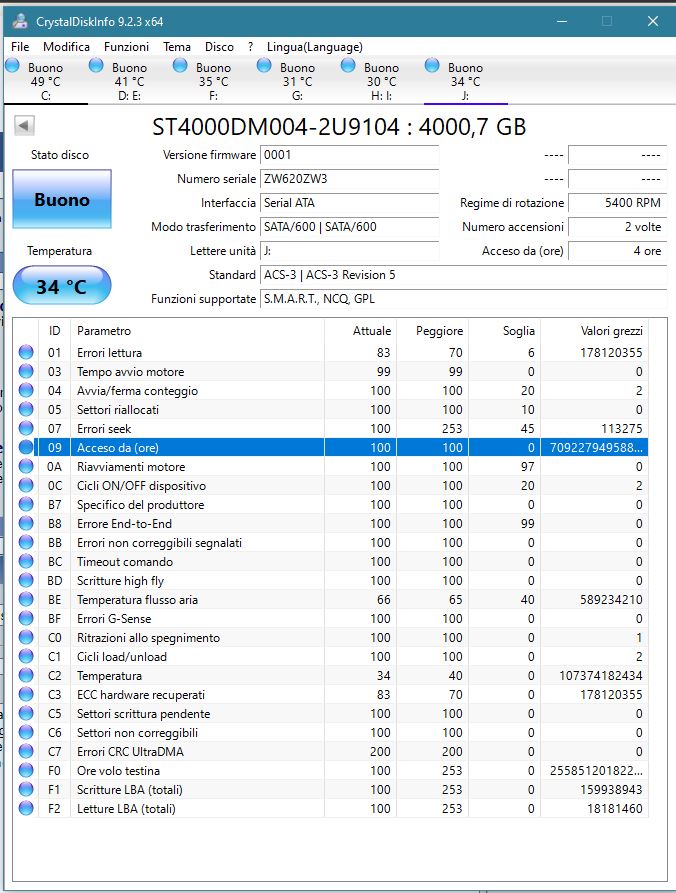Click the status icon for Avvia/ferma conteggio
This screenshot has width=676, height=893.
[x=26, y=390]
